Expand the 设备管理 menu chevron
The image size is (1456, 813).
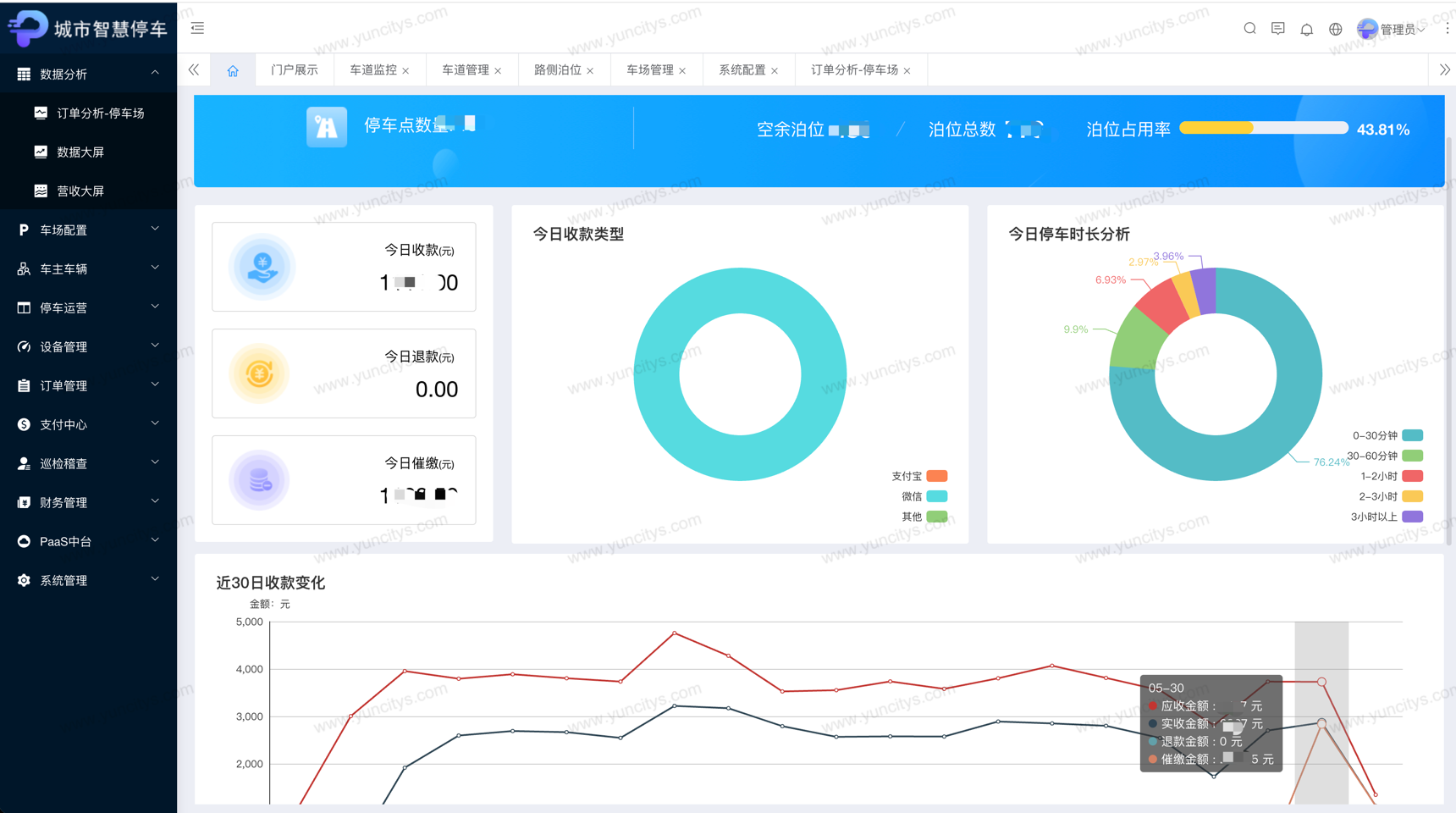point(155,346)
